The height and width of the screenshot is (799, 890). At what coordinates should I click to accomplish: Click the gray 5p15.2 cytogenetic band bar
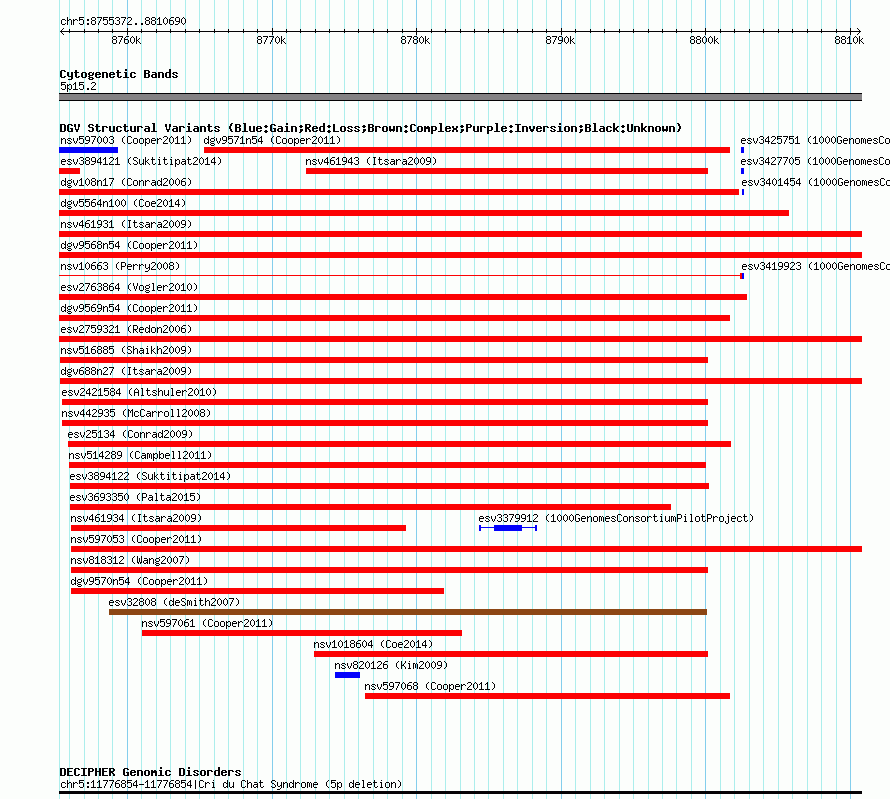tap(460, 97)
